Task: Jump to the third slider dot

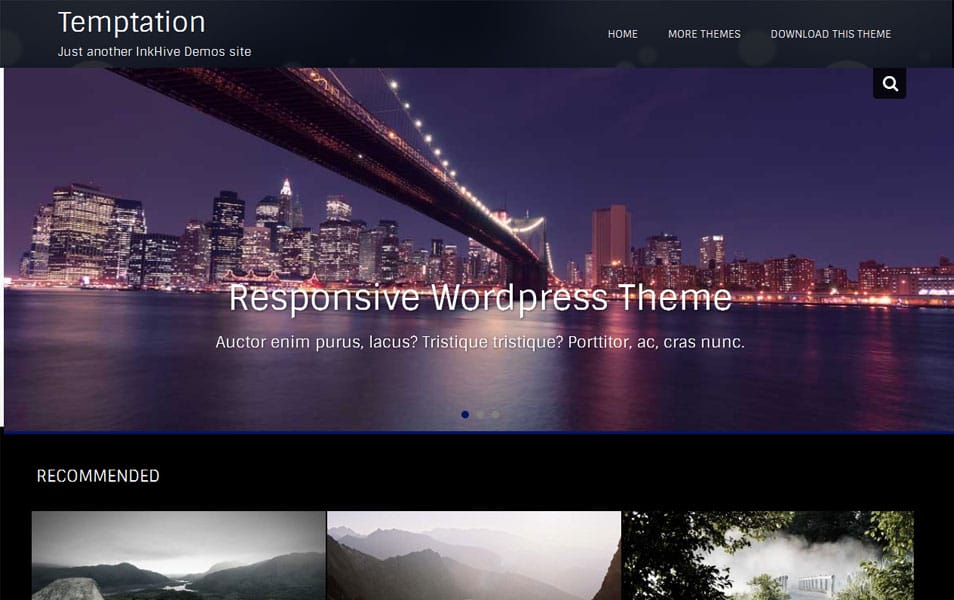Action: click(495, 414)
